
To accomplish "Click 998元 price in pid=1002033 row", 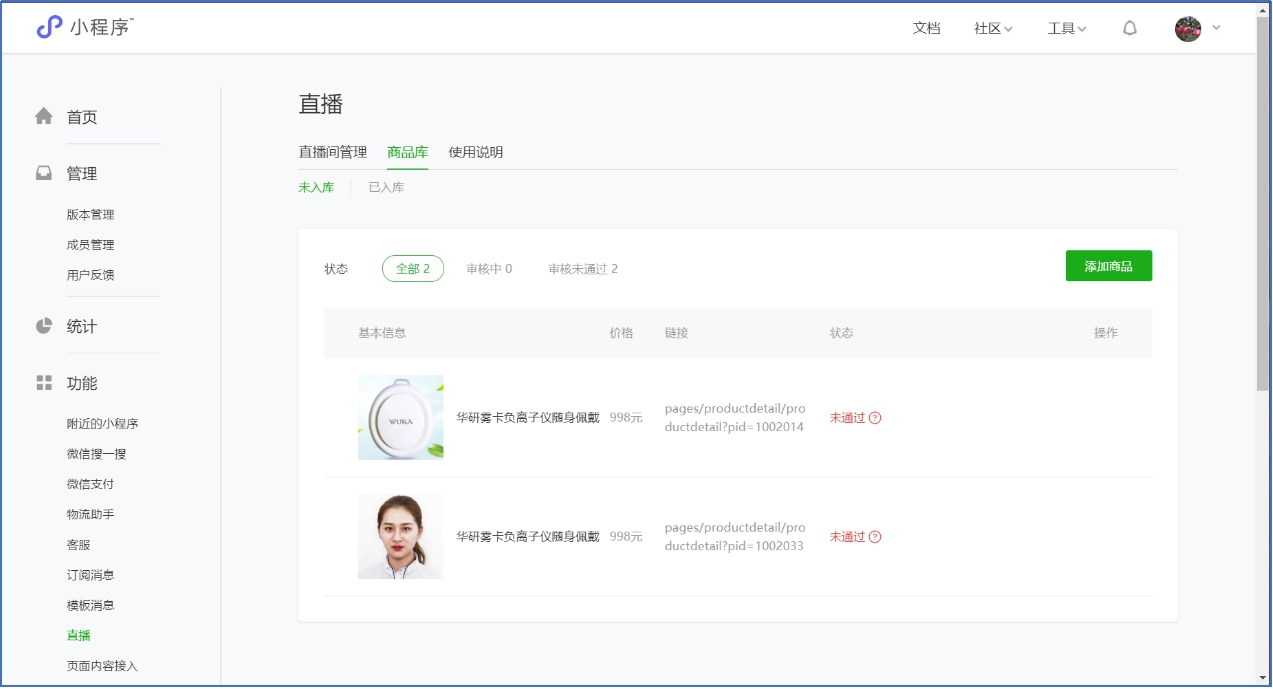I will click(x=626, y=537).
